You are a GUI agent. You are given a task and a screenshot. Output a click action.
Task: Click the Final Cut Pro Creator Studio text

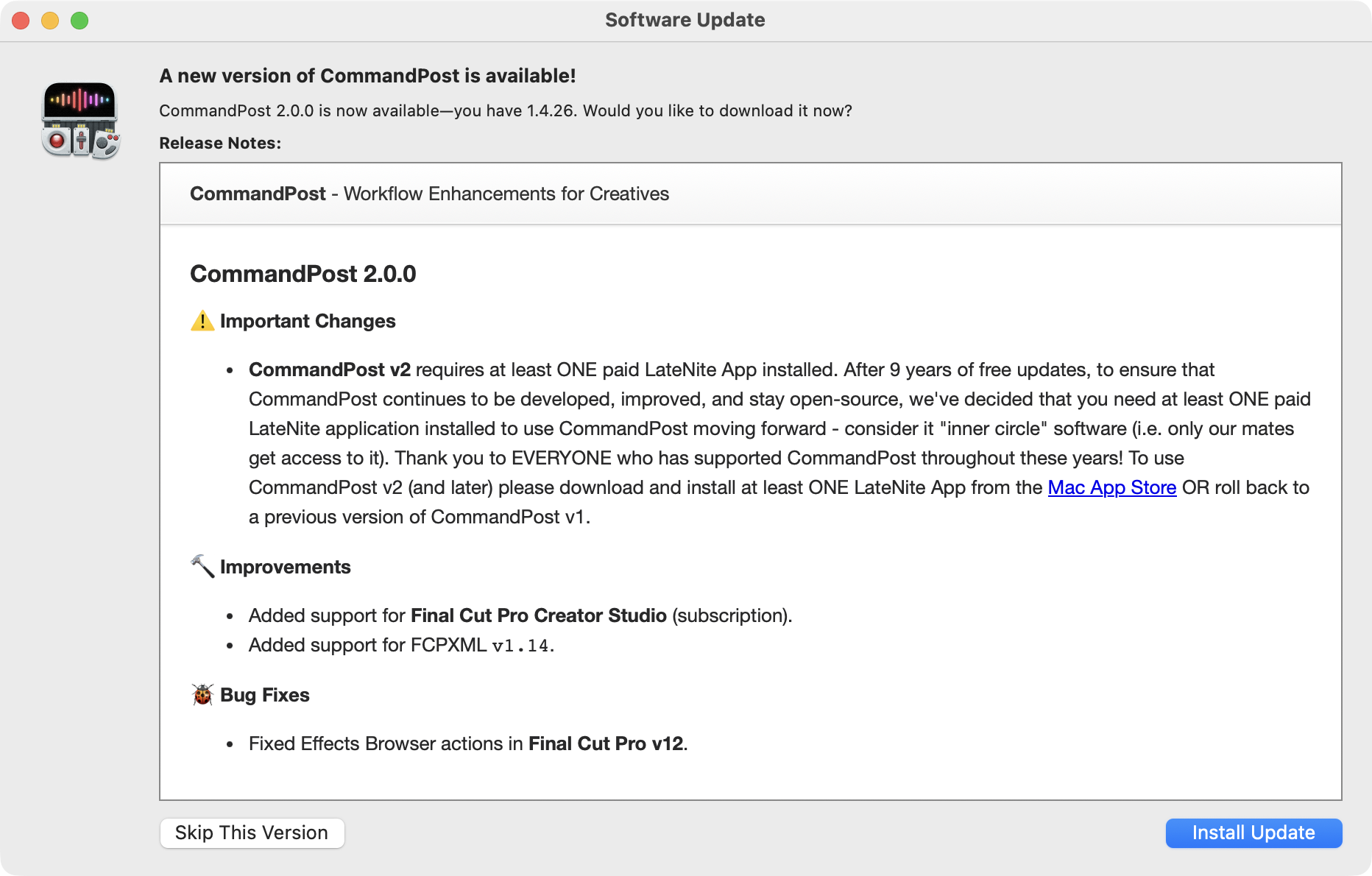tap(538, 615)
